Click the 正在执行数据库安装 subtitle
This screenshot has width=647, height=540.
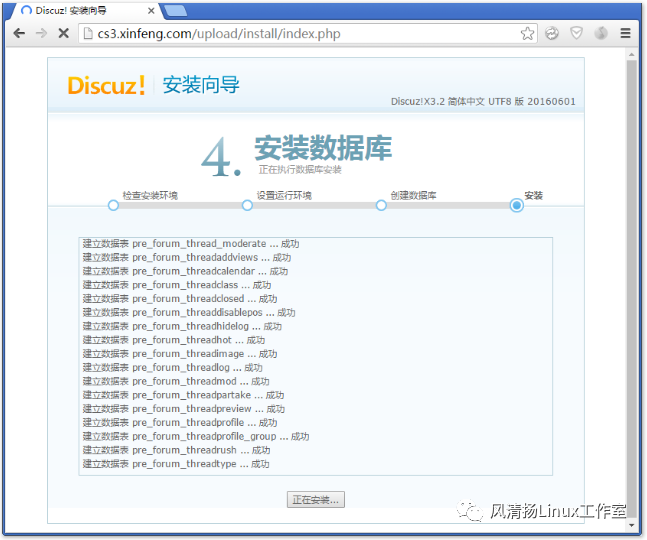[x=300, y=170]
